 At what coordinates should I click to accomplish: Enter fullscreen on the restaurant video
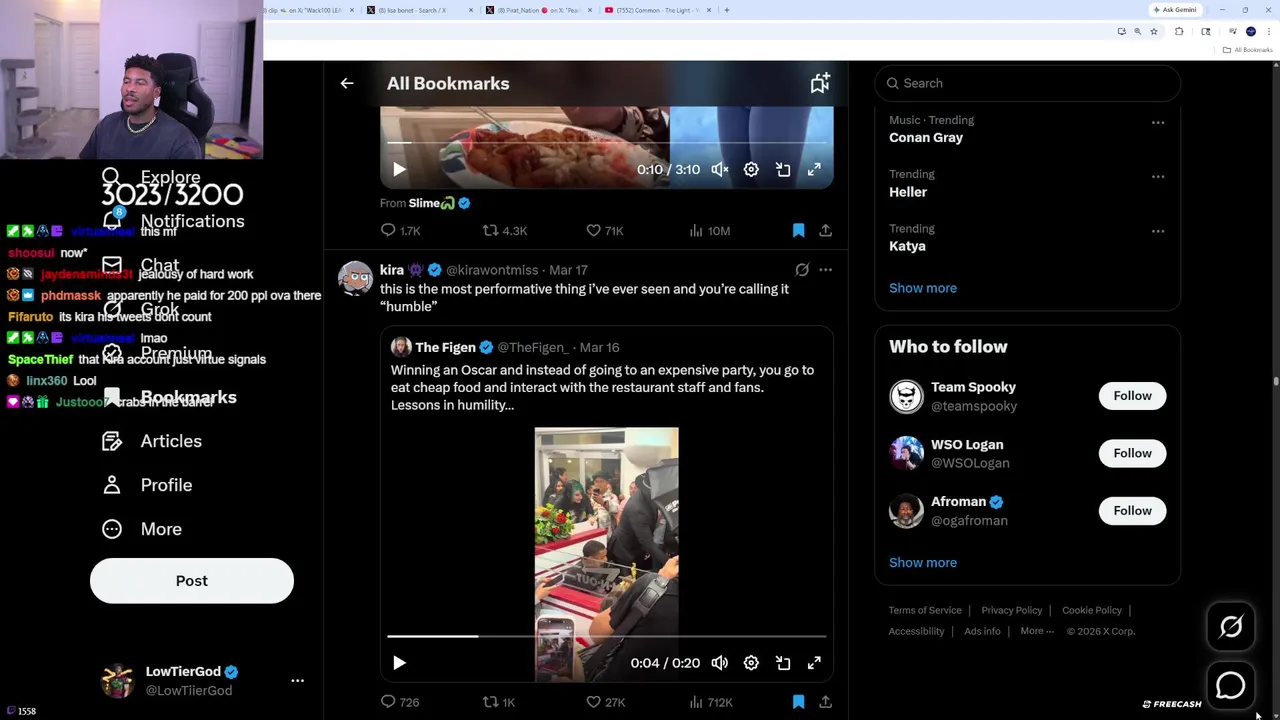pos(814,663)
